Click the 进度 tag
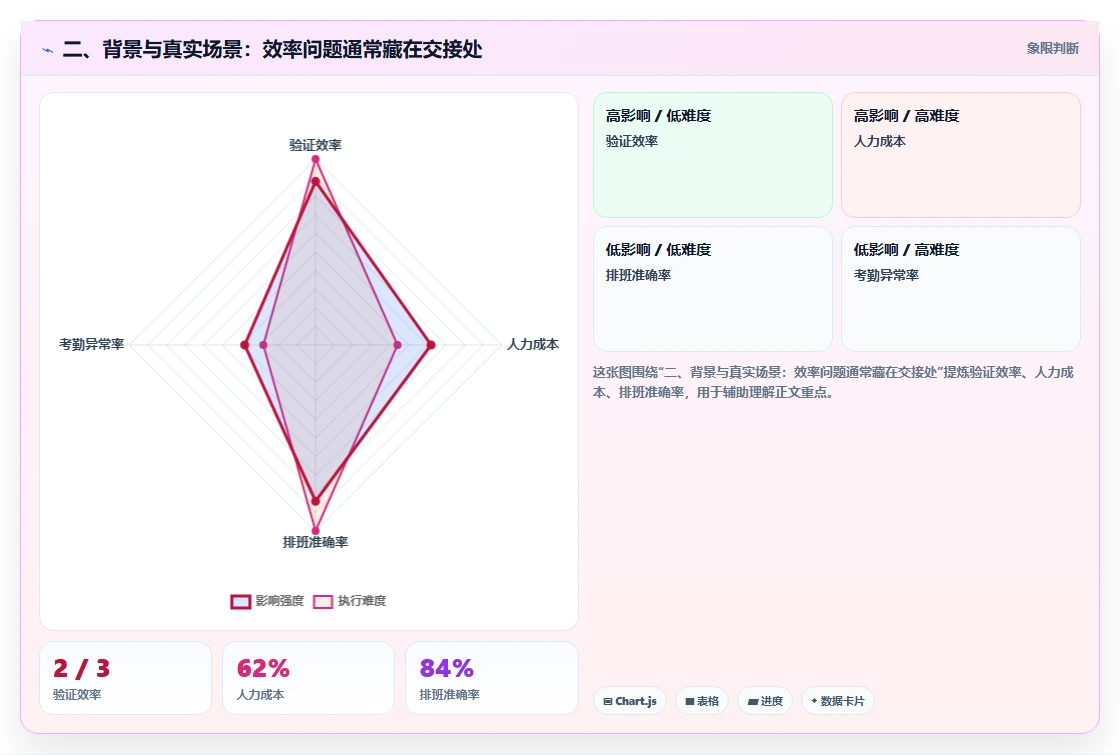Viewport: 1120px width, 755px height. pos(765,701)
